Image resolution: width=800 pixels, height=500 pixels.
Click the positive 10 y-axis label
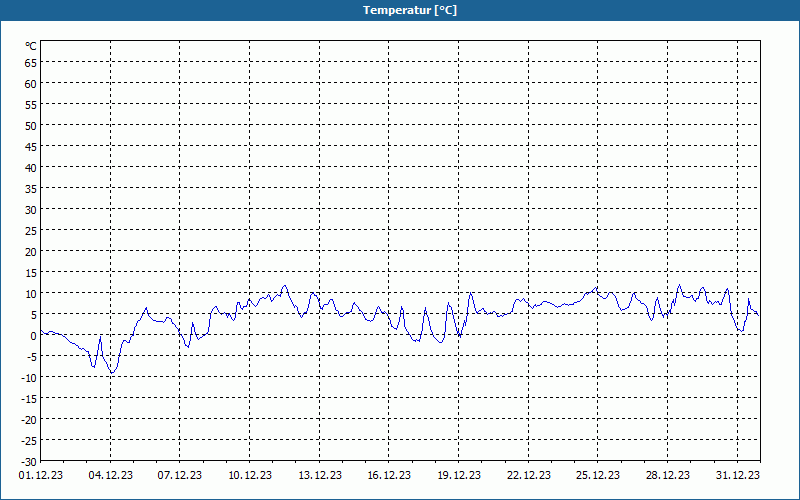(31, 294)
